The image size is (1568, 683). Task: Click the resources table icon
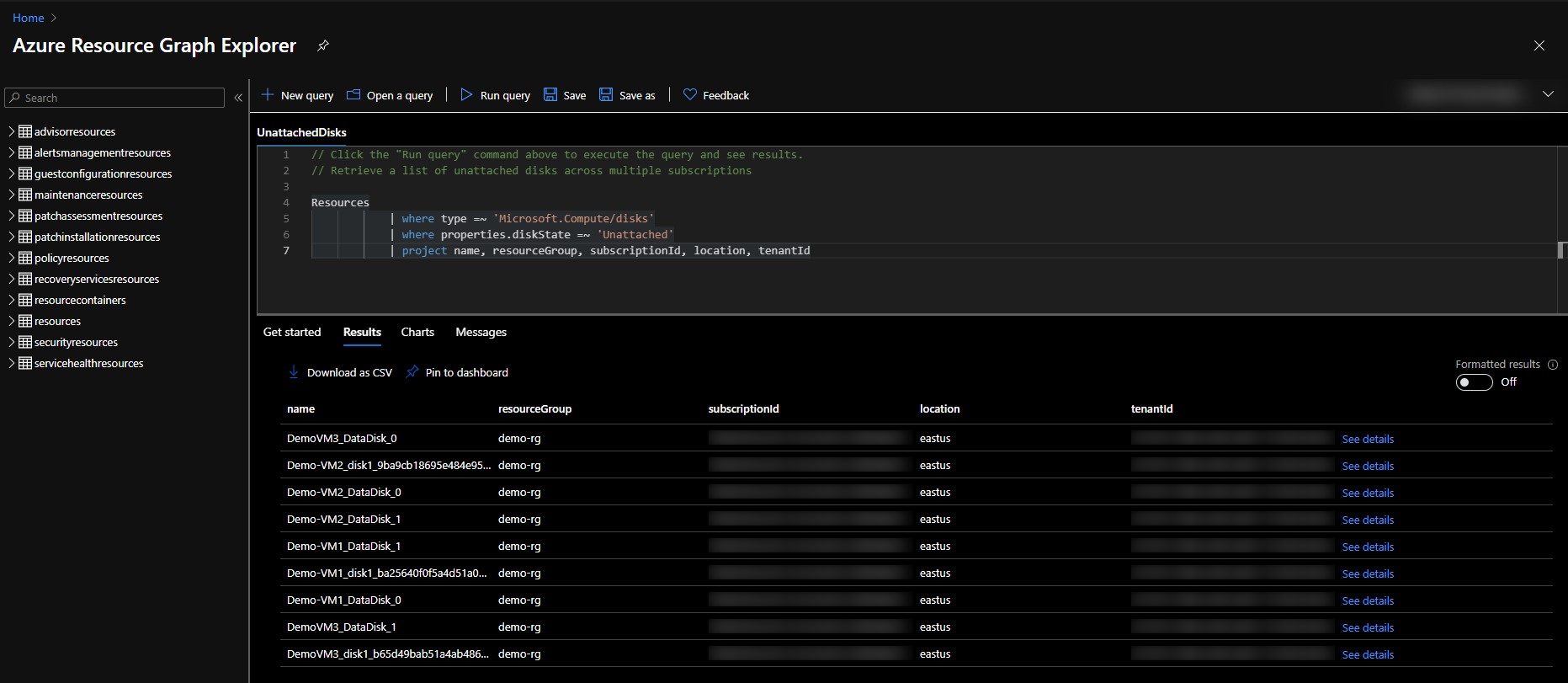coord(25,321)
